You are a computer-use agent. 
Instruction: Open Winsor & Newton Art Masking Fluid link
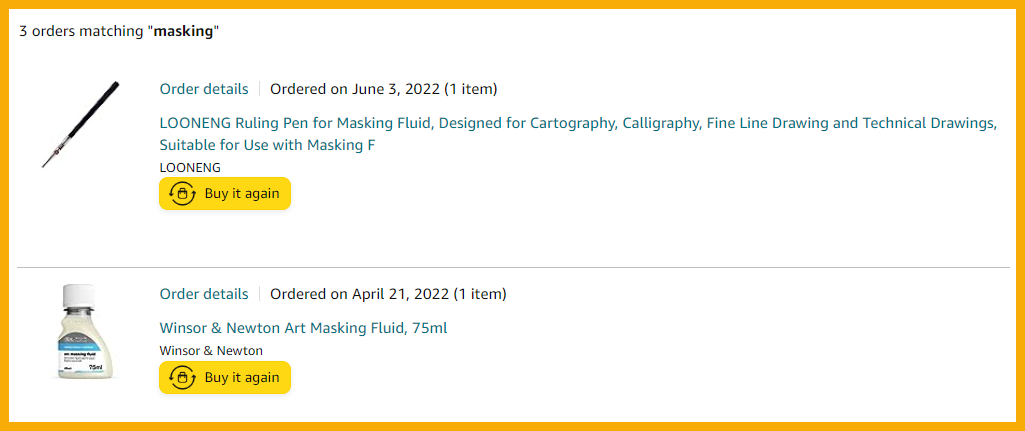[x=303, y=328]
